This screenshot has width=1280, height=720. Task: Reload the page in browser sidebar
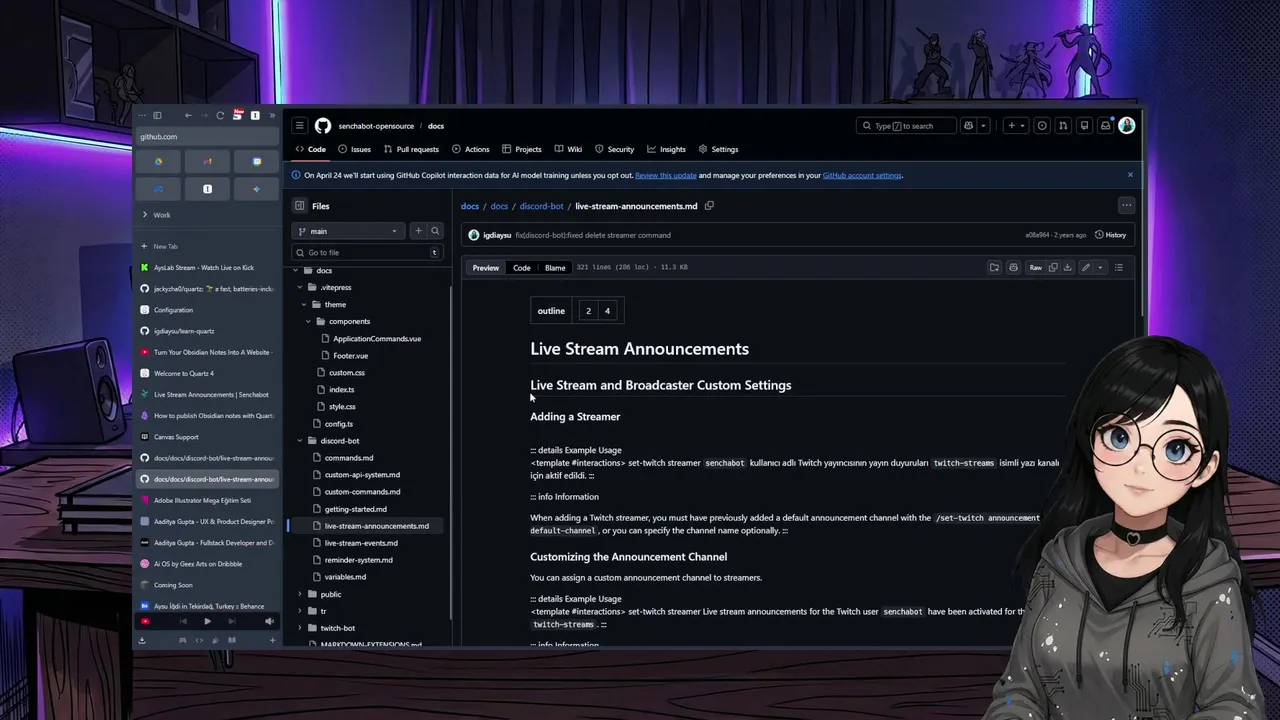[220, 115]
